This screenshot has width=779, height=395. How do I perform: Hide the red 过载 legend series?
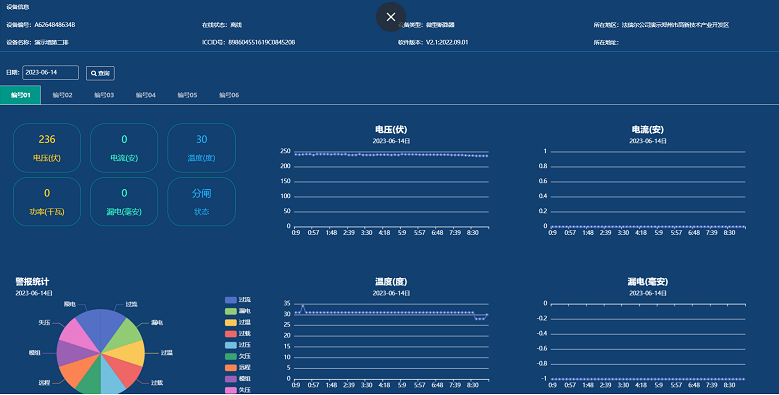(238, 334)
